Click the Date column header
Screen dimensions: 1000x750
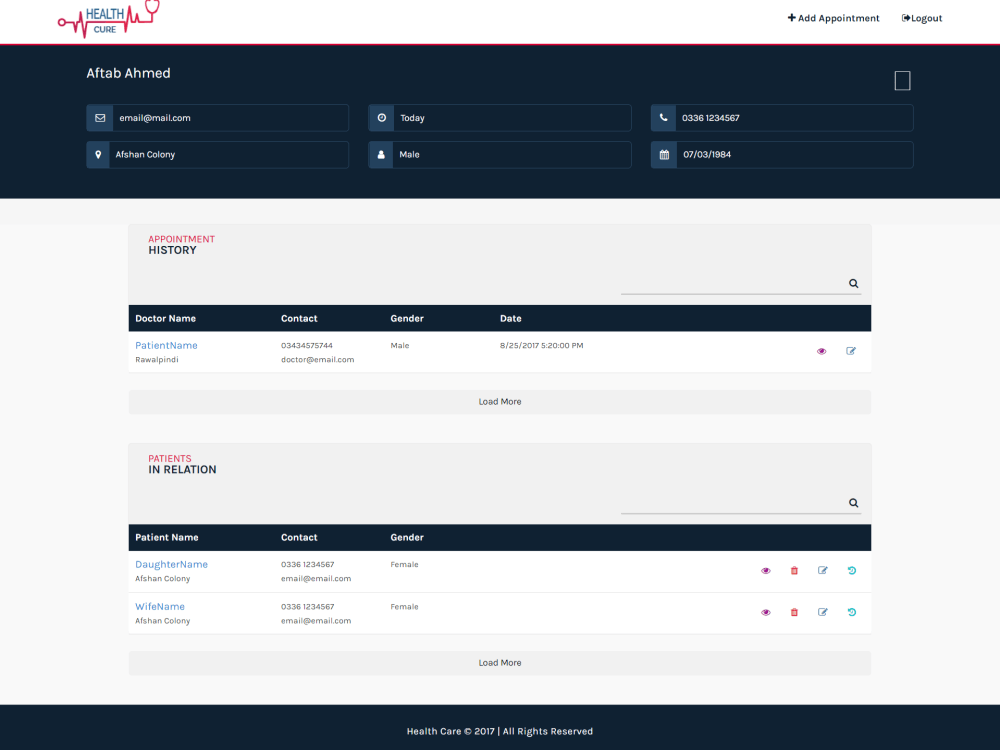[x=510, y=318]
